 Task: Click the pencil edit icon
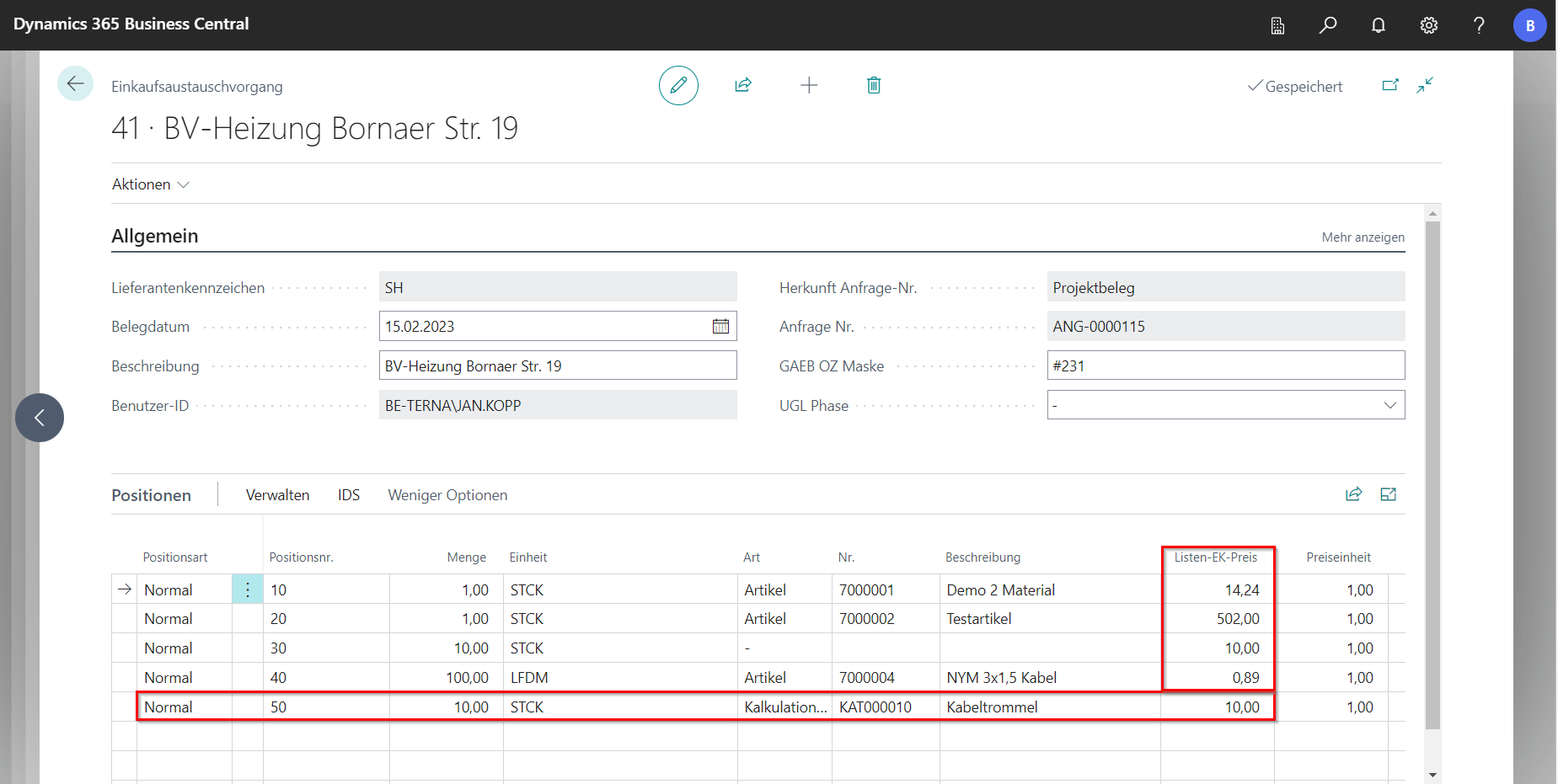coord(678,85)
